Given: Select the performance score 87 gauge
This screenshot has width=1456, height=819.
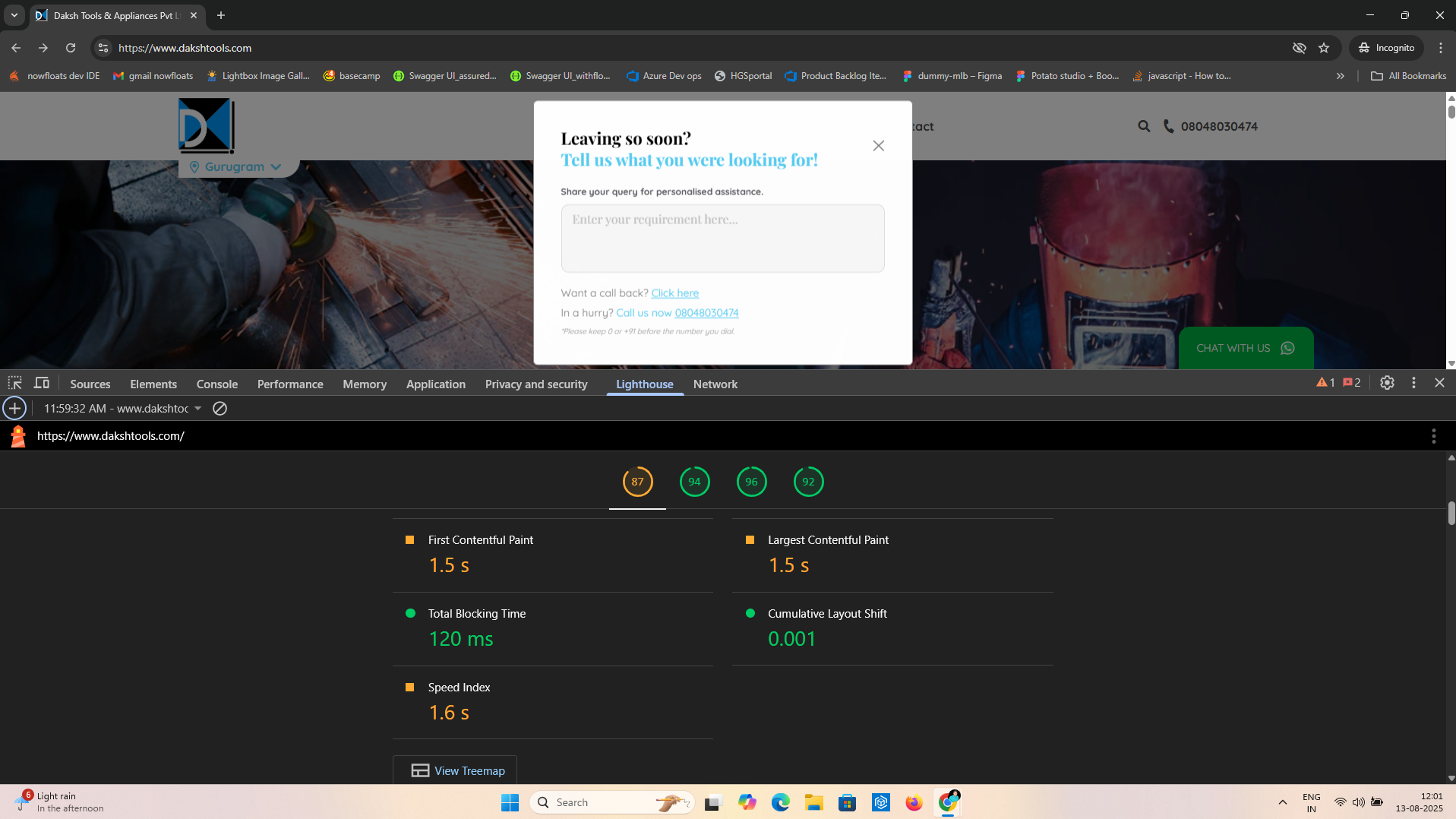Looking at the screenshot, I should point(637,482).
